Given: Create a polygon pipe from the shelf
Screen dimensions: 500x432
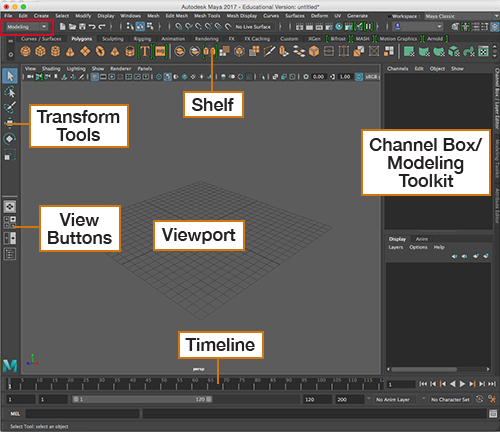Looking at the screenshot, I should (x=130, y=51).
